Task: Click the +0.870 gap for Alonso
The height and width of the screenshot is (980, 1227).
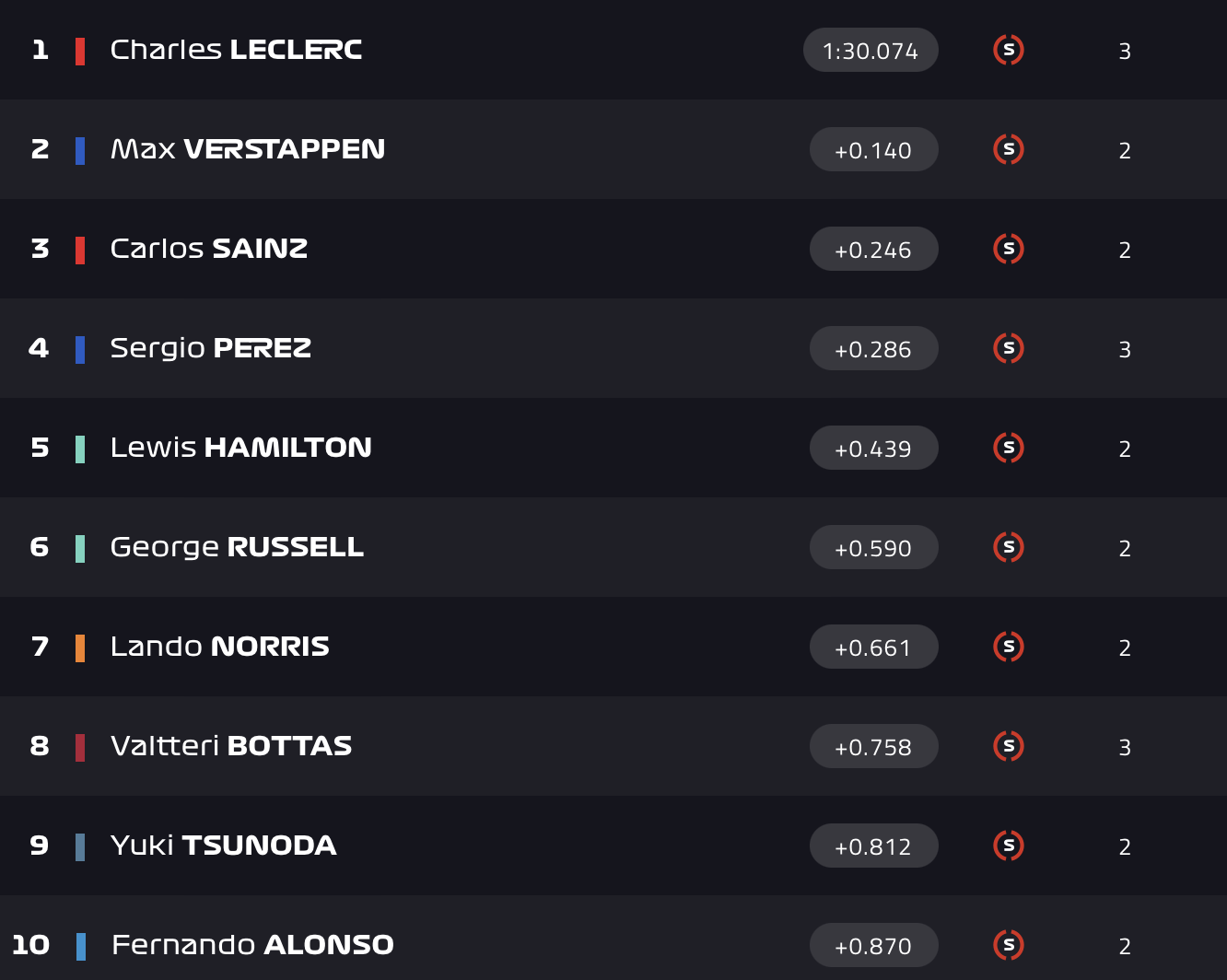Action: tap(873, 946)
